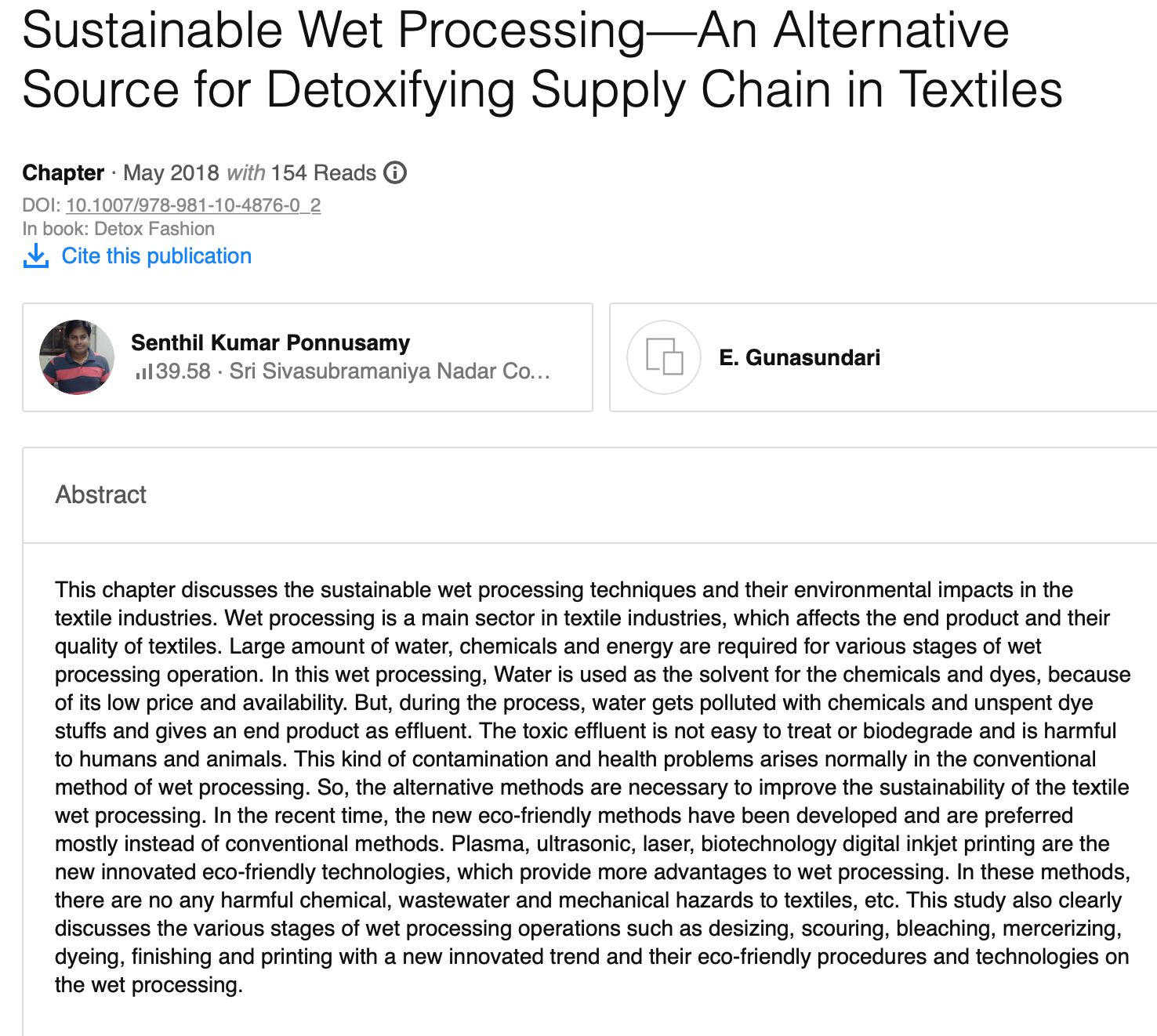Click the 154 Reads count

click(x=324, y=172)
